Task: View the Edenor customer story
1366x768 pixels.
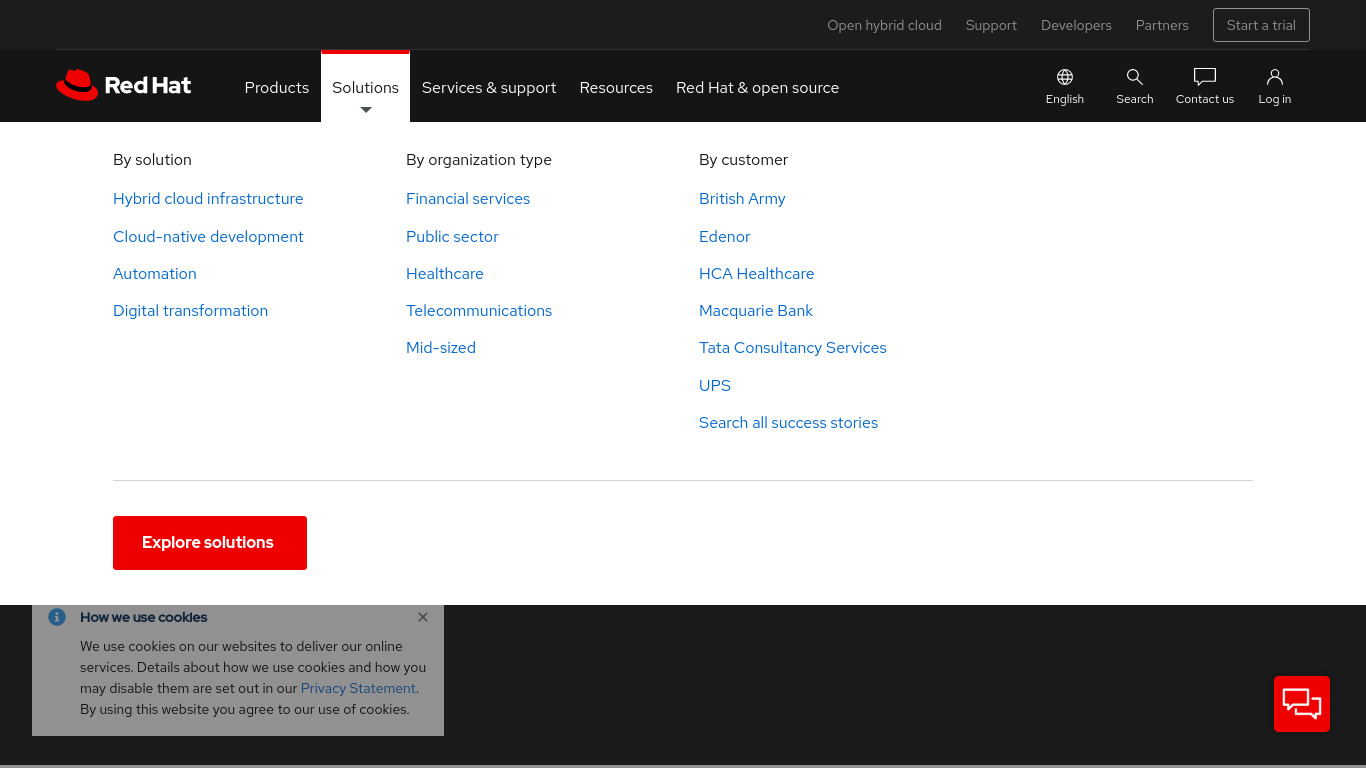Action: pos(725,237)
